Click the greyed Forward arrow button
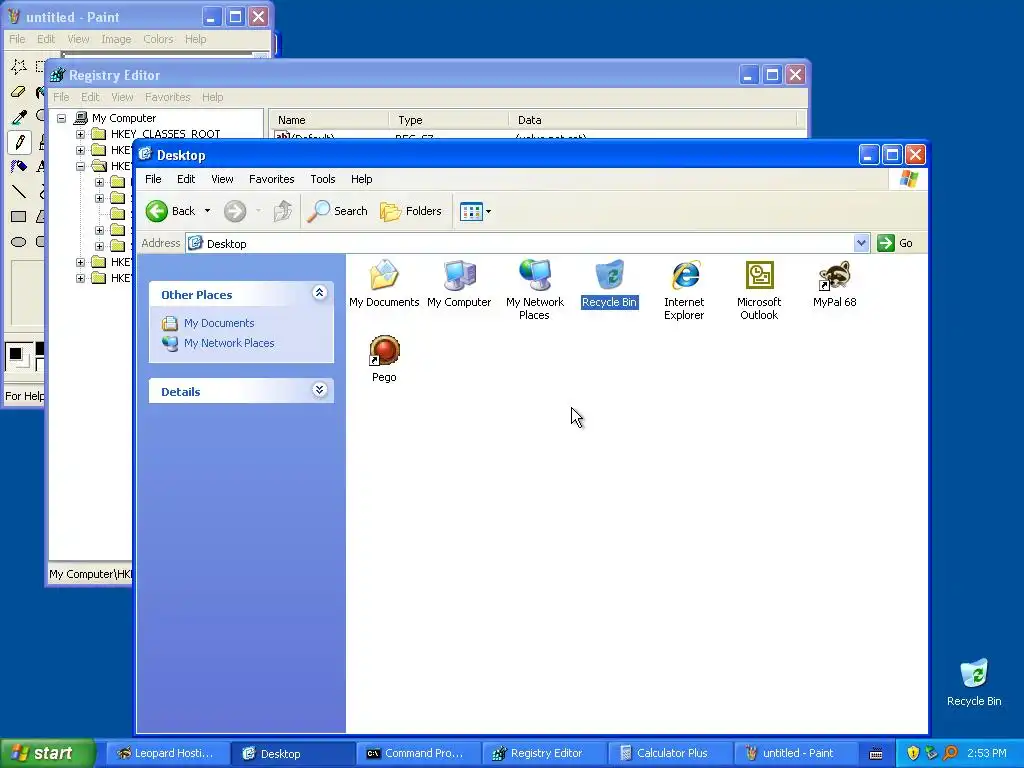The image size is (1024, 768). (x=235, y=211)
